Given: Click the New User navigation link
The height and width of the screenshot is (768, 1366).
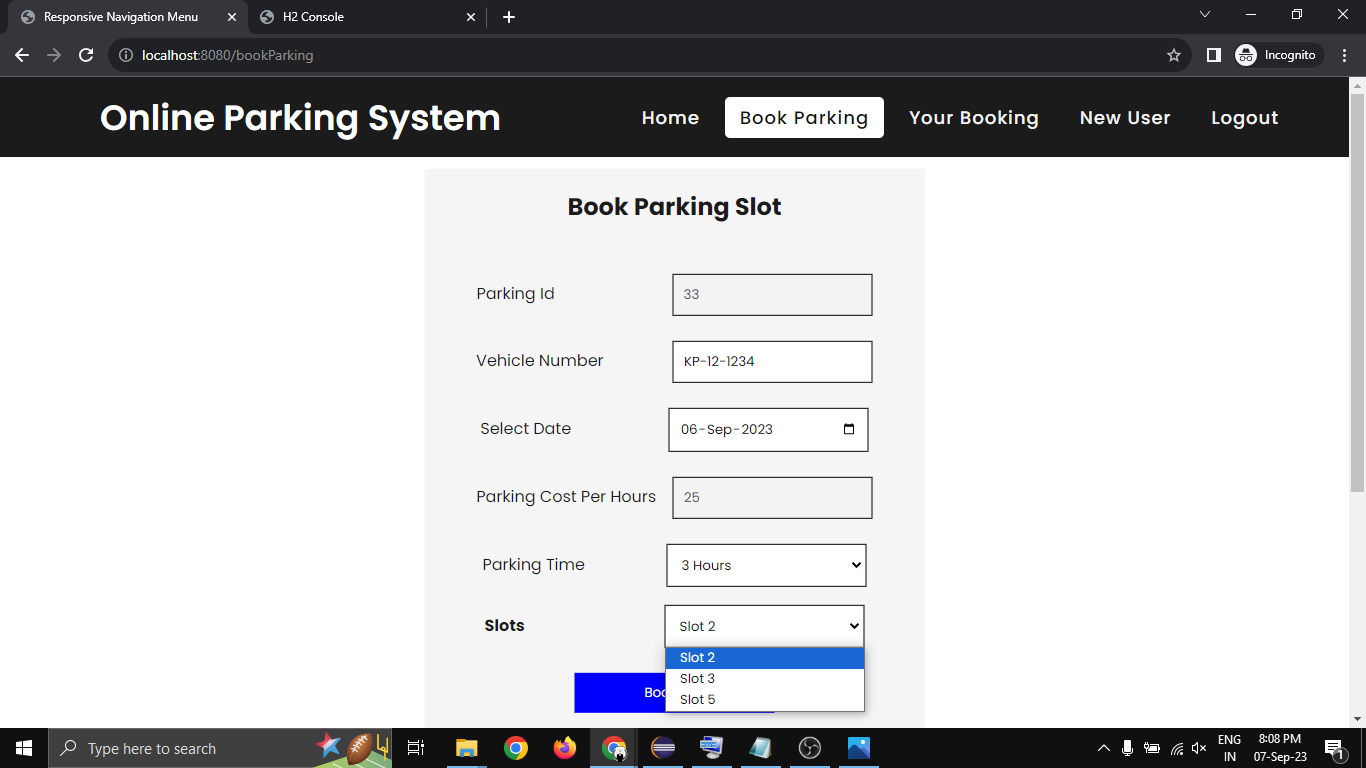Looking at the screenshot, I should pos(1124,118).
